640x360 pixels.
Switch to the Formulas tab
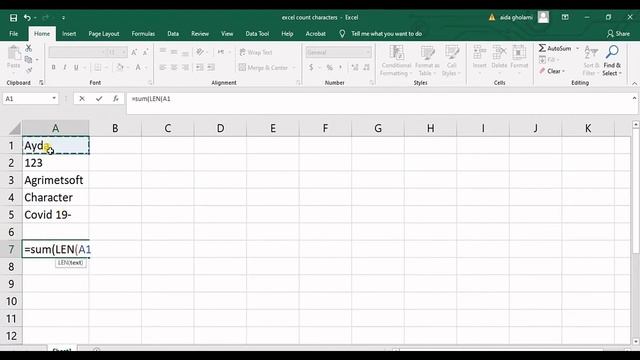click(143, 33)
